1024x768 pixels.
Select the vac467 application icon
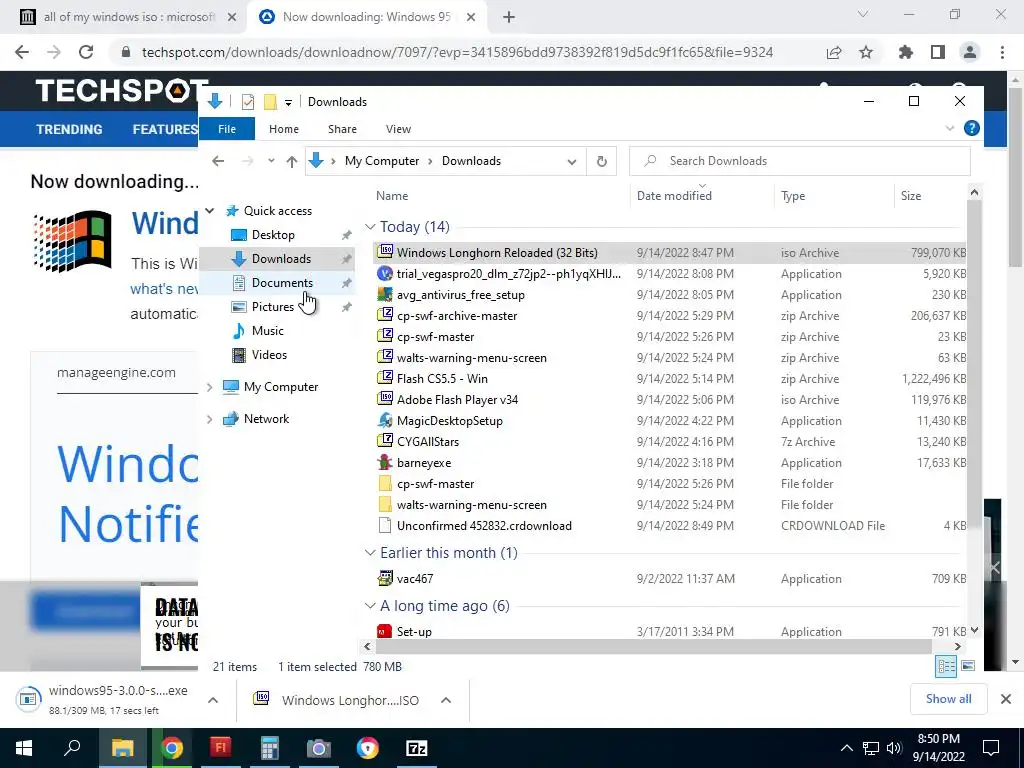[x=385, y=579]
